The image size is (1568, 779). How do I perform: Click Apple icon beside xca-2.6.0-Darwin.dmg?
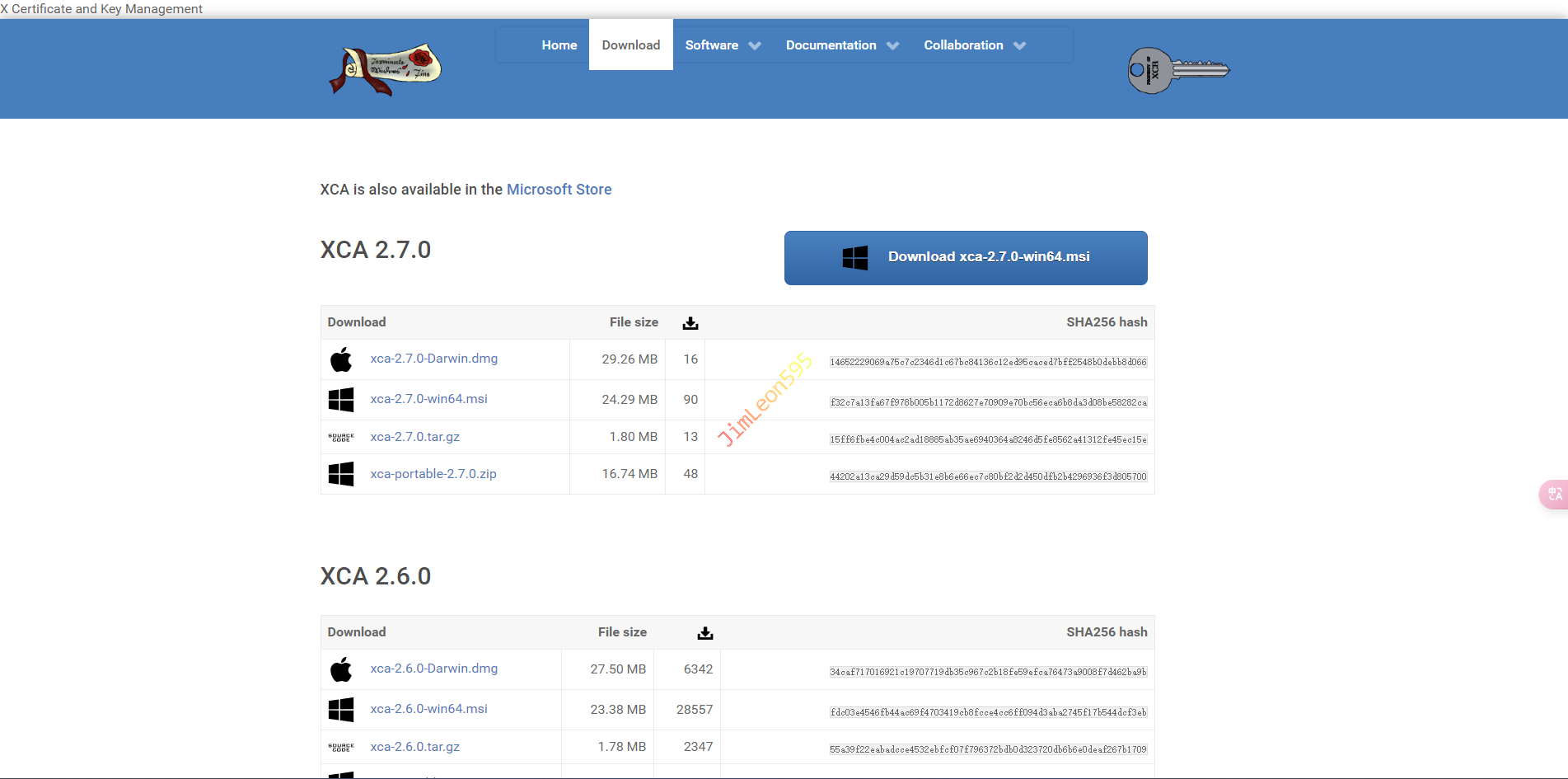click(341, 669)
